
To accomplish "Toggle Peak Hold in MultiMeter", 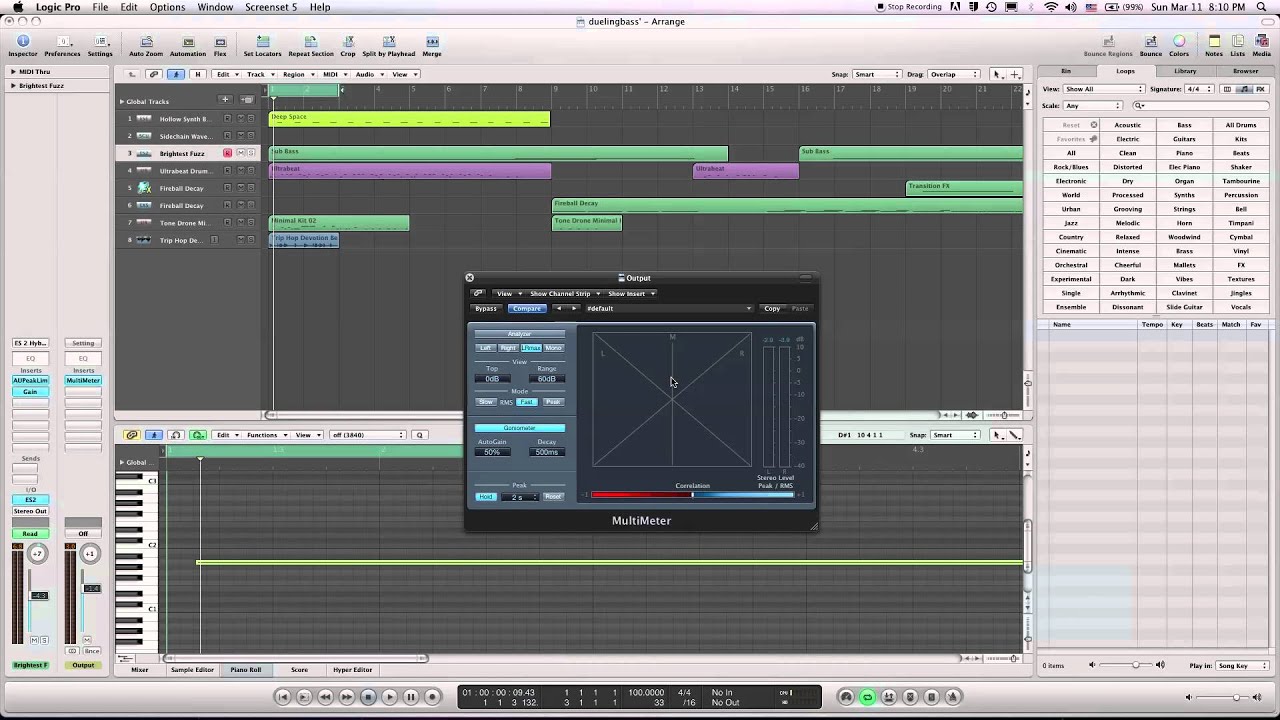I will point(486,497).
